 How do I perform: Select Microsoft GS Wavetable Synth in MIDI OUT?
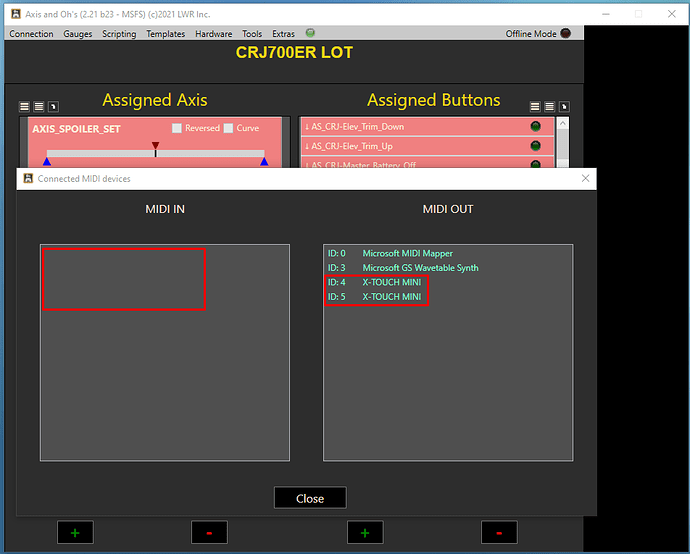point(420,268)
